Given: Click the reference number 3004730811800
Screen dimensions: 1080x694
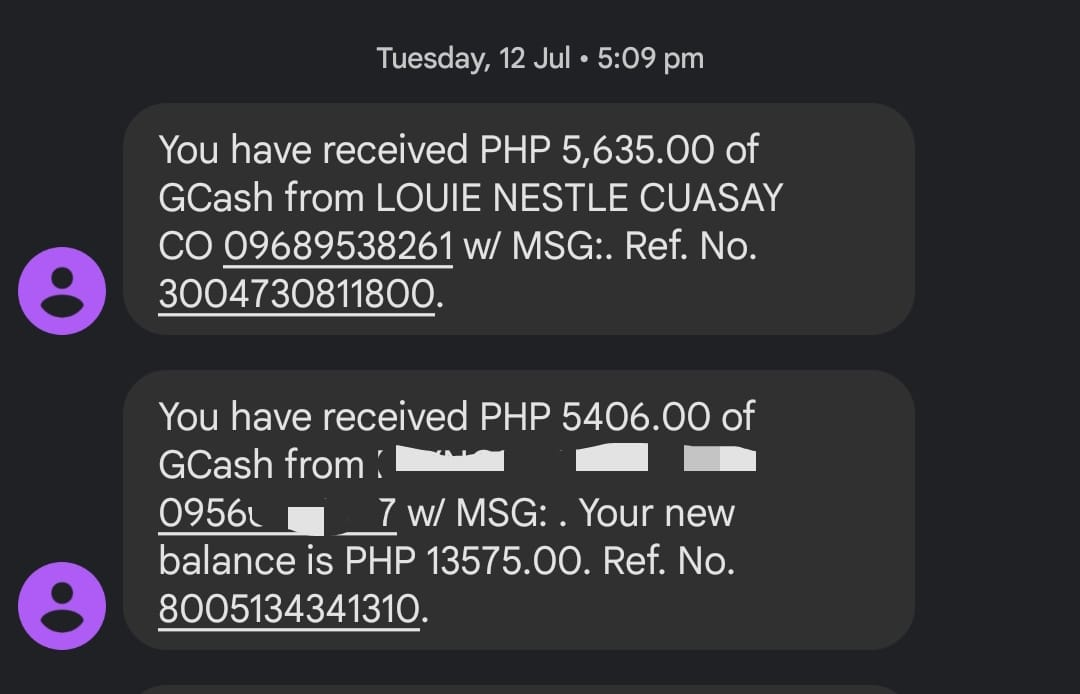Looking at the screenshot, I should coord(296,294).
